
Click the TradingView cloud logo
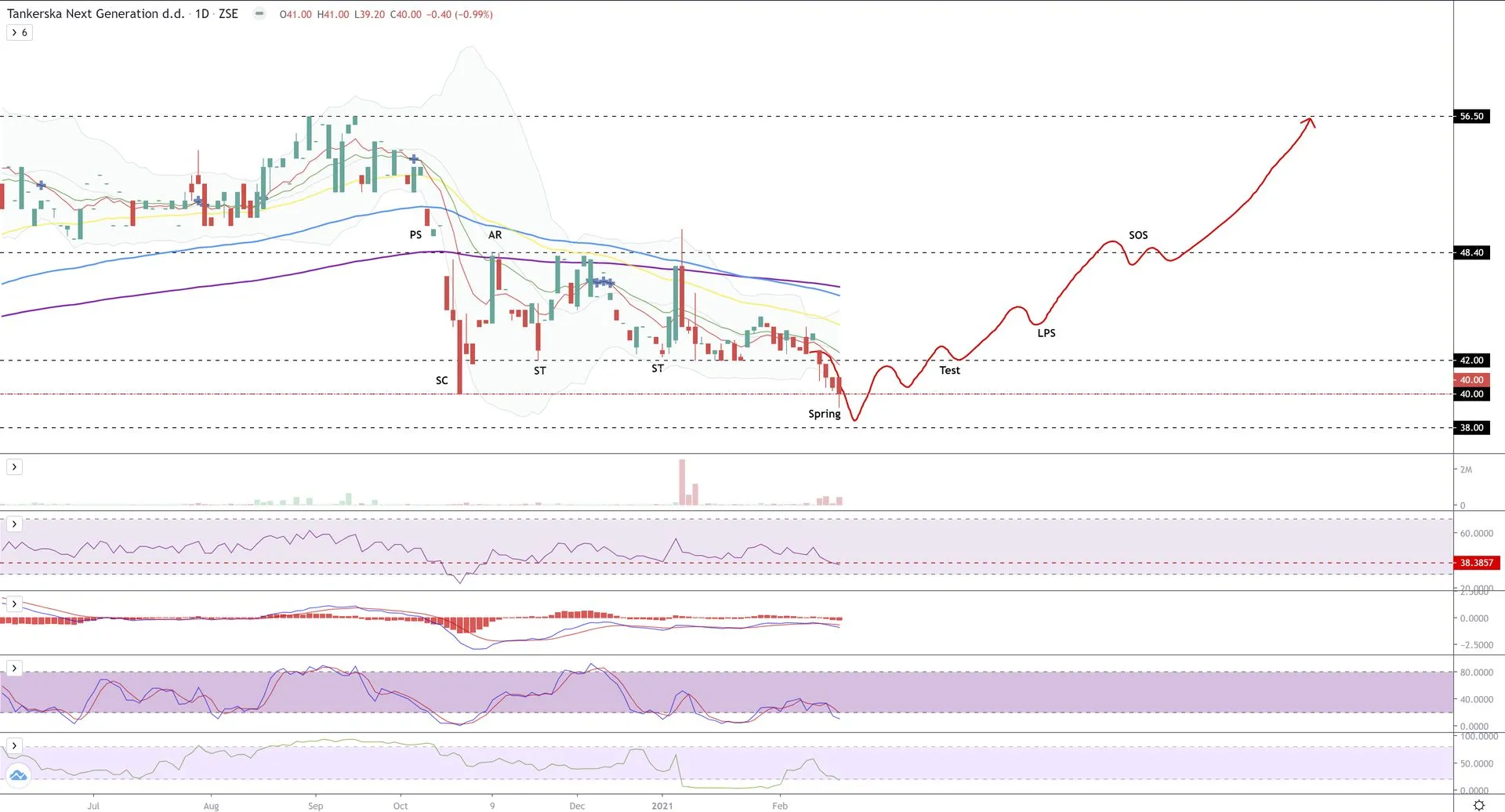[x=18, y=776]
